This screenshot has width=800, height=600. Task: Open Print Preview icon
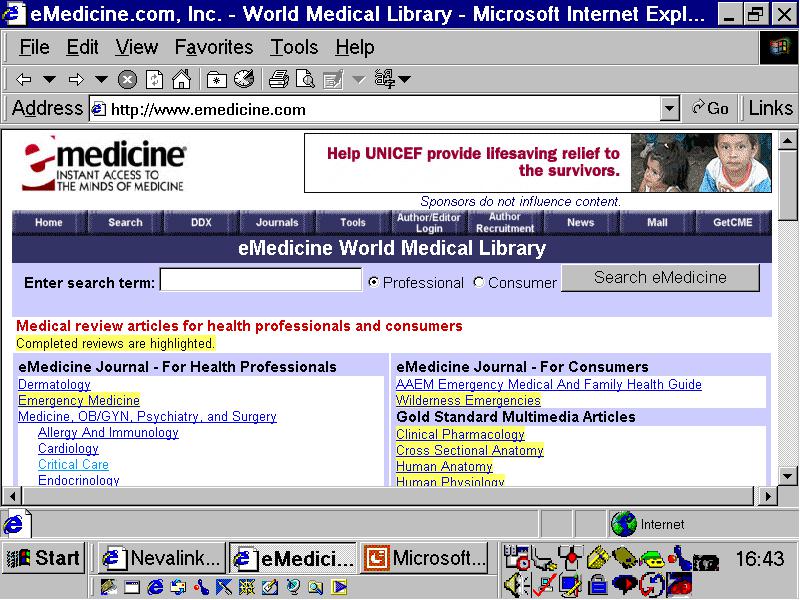(305, 79)
